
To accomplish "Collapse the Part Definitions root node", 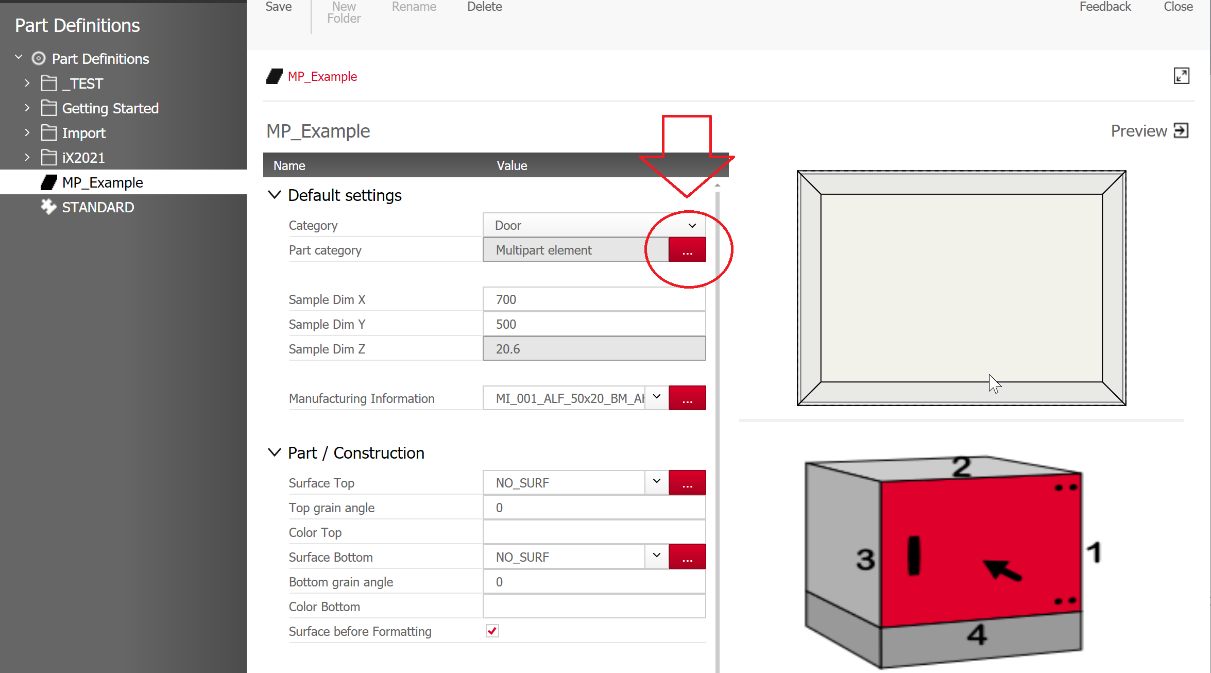I will click(19, 58).
